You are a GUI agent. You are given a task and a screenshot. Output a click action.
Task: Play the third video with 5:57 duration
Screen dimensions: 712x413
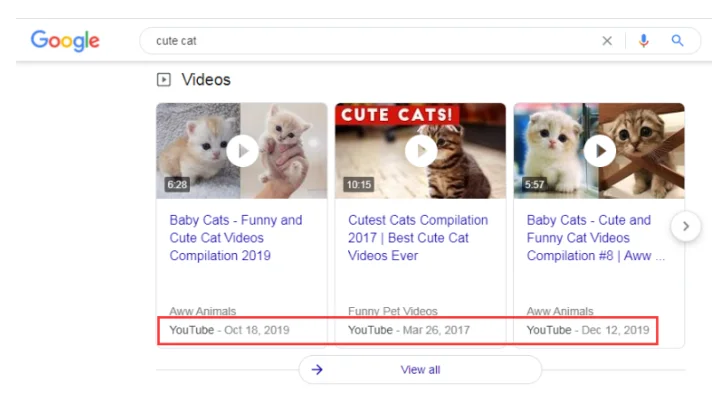coord(599,151)
